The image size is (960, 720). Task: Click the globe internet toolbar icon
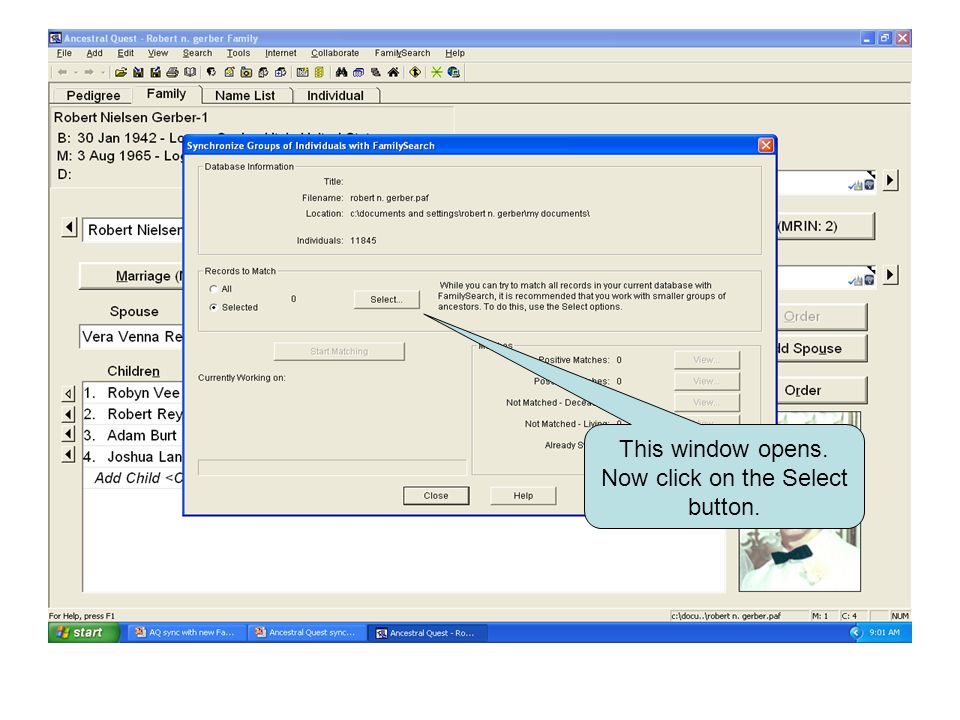coord(454,72)
